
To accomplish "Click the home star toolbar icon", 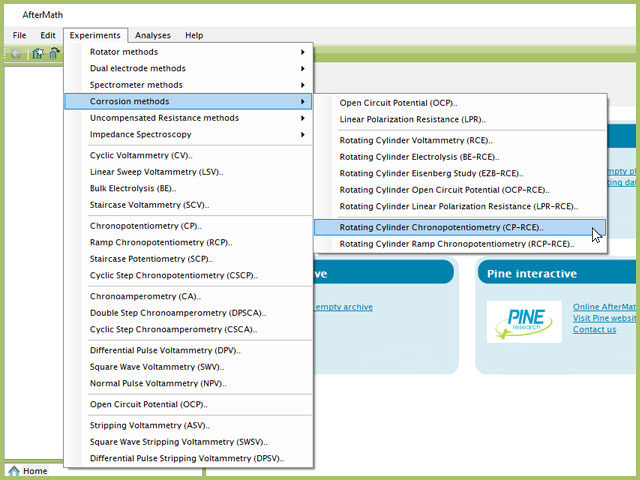I will pos(38,53).
